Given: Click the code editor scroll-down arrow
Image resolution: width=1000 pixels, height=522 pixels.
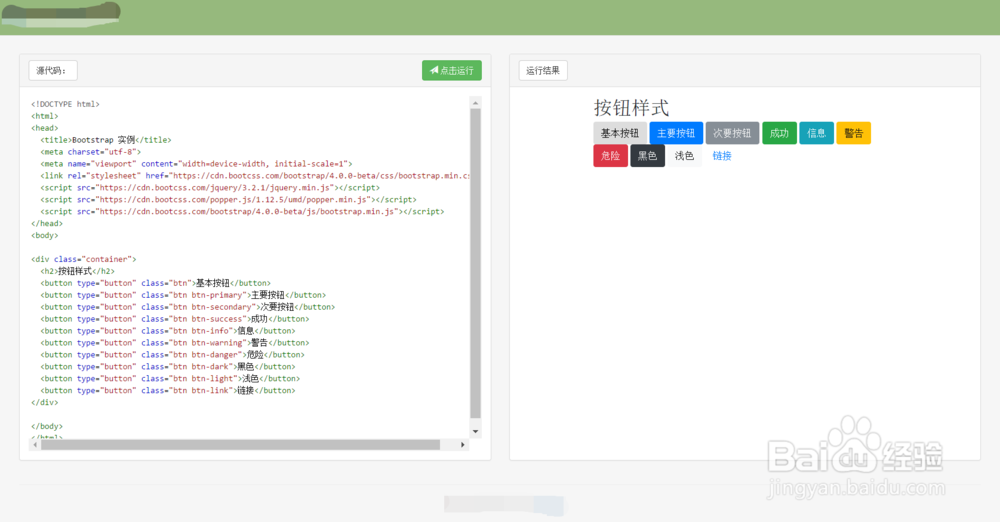Looking at the screenshot, I should tap(475, 431).
